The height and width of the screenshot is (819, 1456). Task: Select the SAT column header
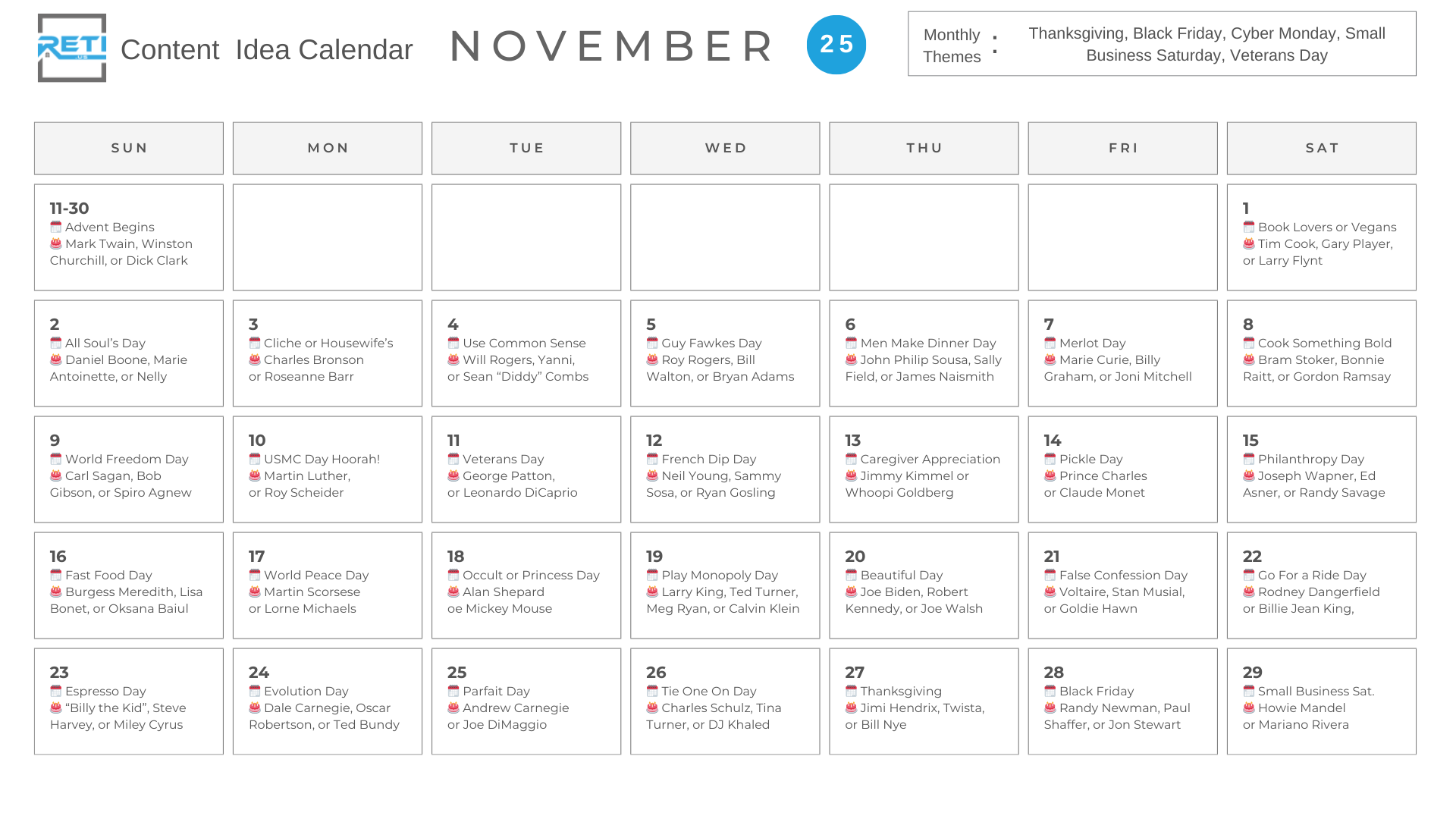(x=1321, y=149)
